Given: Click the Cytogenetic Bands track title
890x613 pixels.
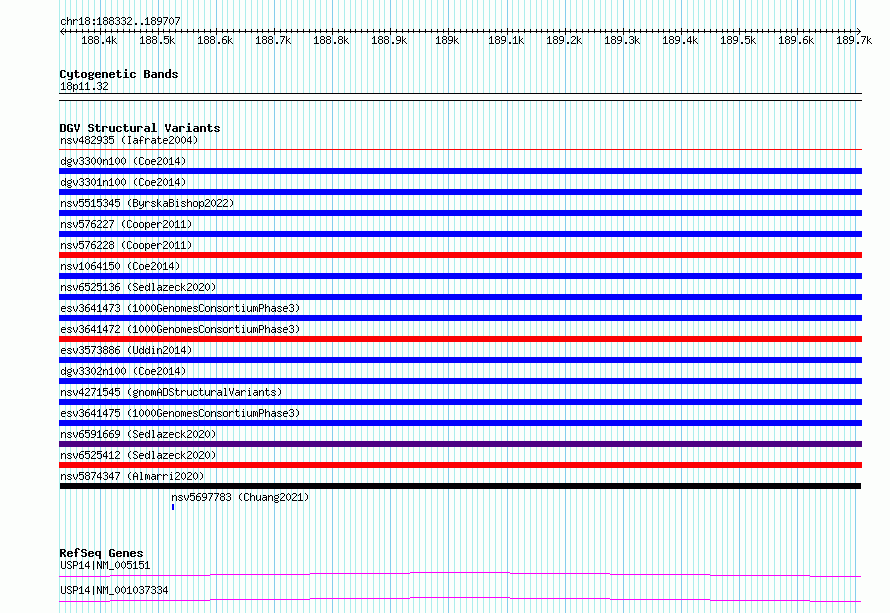Looking at the screenshot, I should pyautogui.click(x=119, y=74).
